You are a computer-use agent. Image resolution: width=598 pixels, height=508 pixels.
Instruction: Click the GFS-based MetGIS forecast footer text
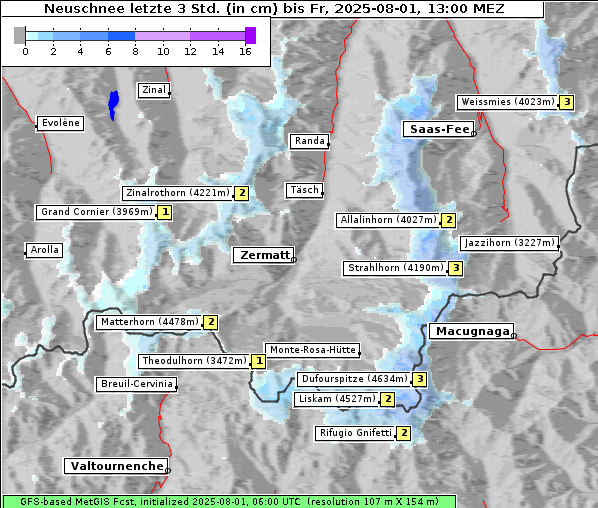pos(229,502)
